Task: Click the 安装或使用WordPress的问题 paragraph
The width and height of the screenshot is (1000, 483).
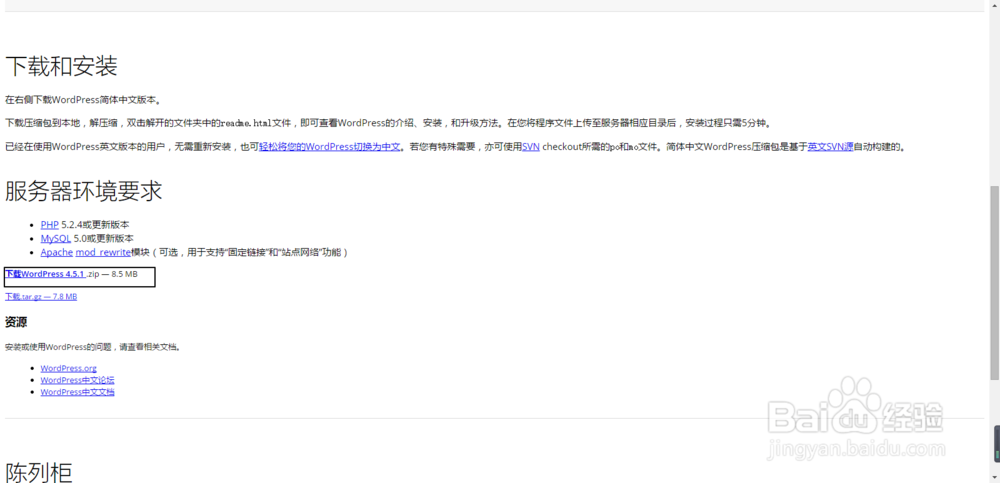Action: click(x=92, y=348)
